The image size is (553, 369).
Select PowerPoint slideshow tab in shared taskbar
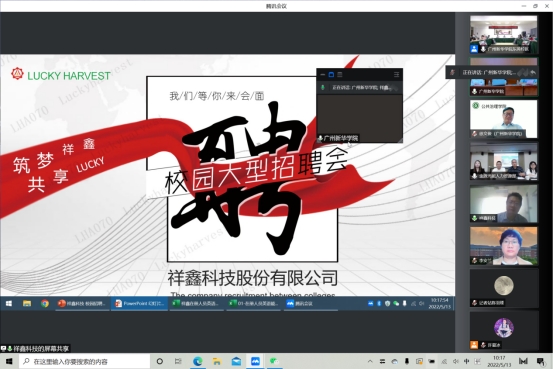[x=140, y=303]
